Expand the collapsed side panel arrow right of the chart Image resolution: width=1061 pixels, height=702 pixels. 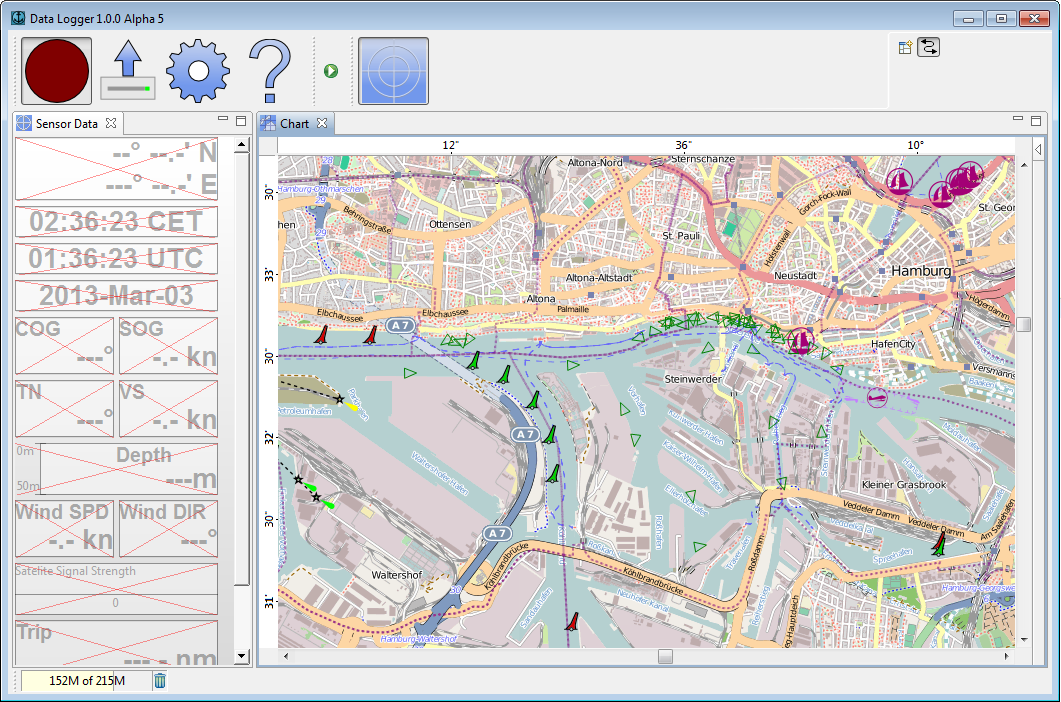(x=1037, y=150)
